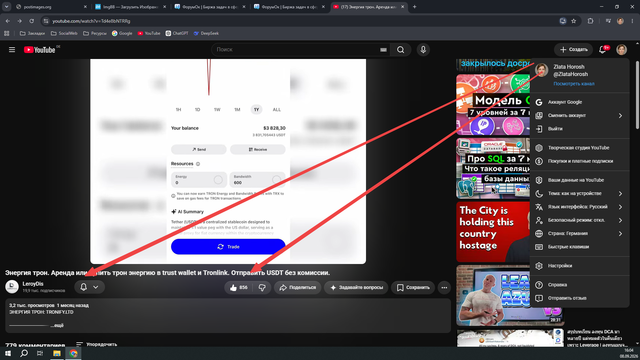Open the Google bookmark
The image size is (640, 360).
[122, 33]
